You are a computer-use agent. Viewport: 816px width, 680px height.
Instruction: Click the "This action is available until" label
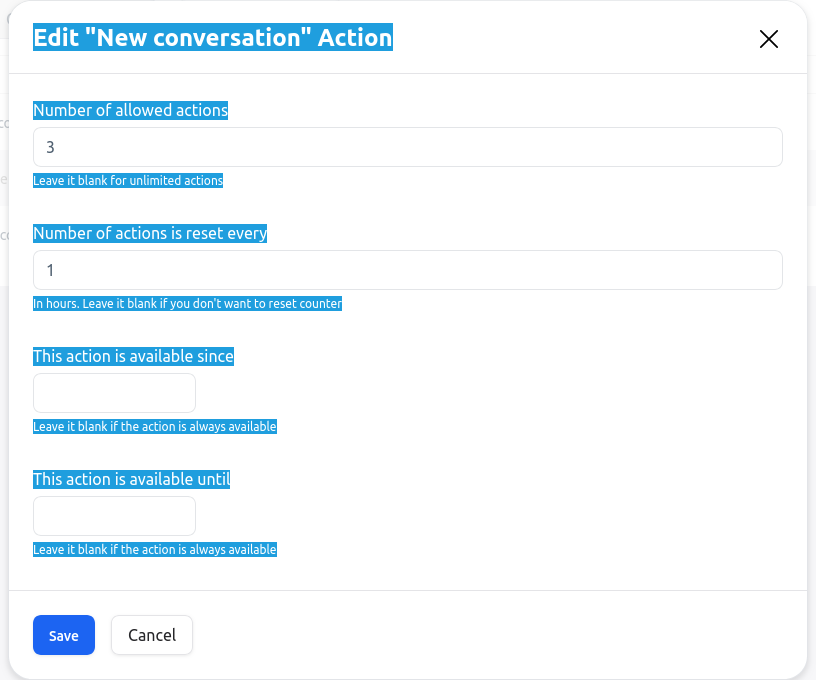[x=131, y=480]
